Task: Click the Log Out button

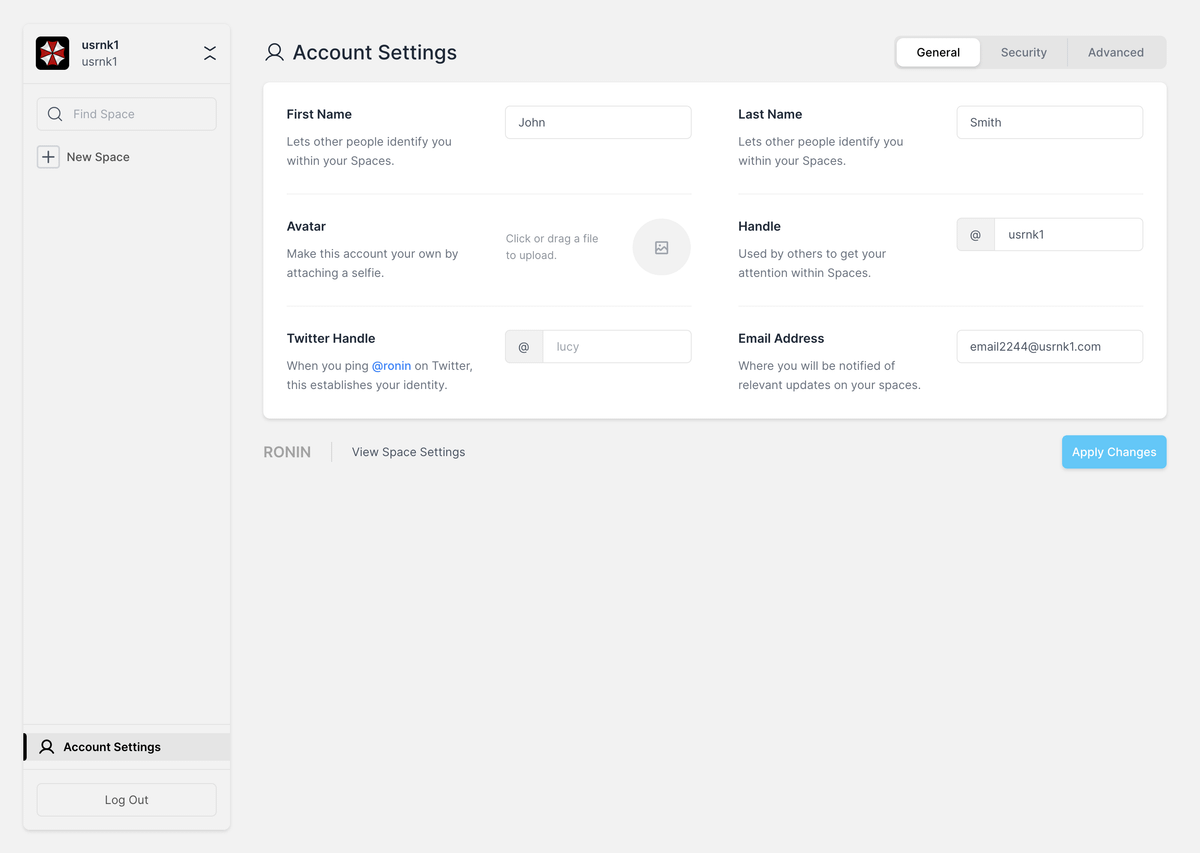Action: pos(126,800)
